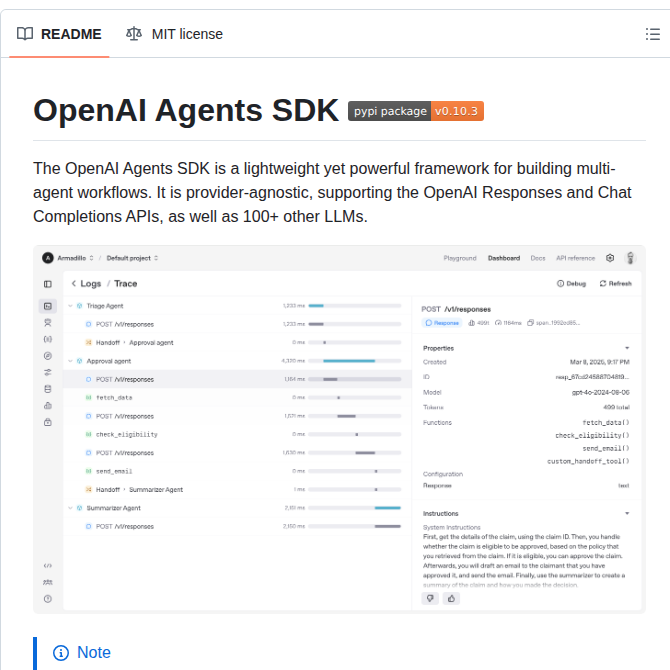Select the send_email trace row
Image resolution: width=670 pixels, height=670 pixels.
coord(237,471)
